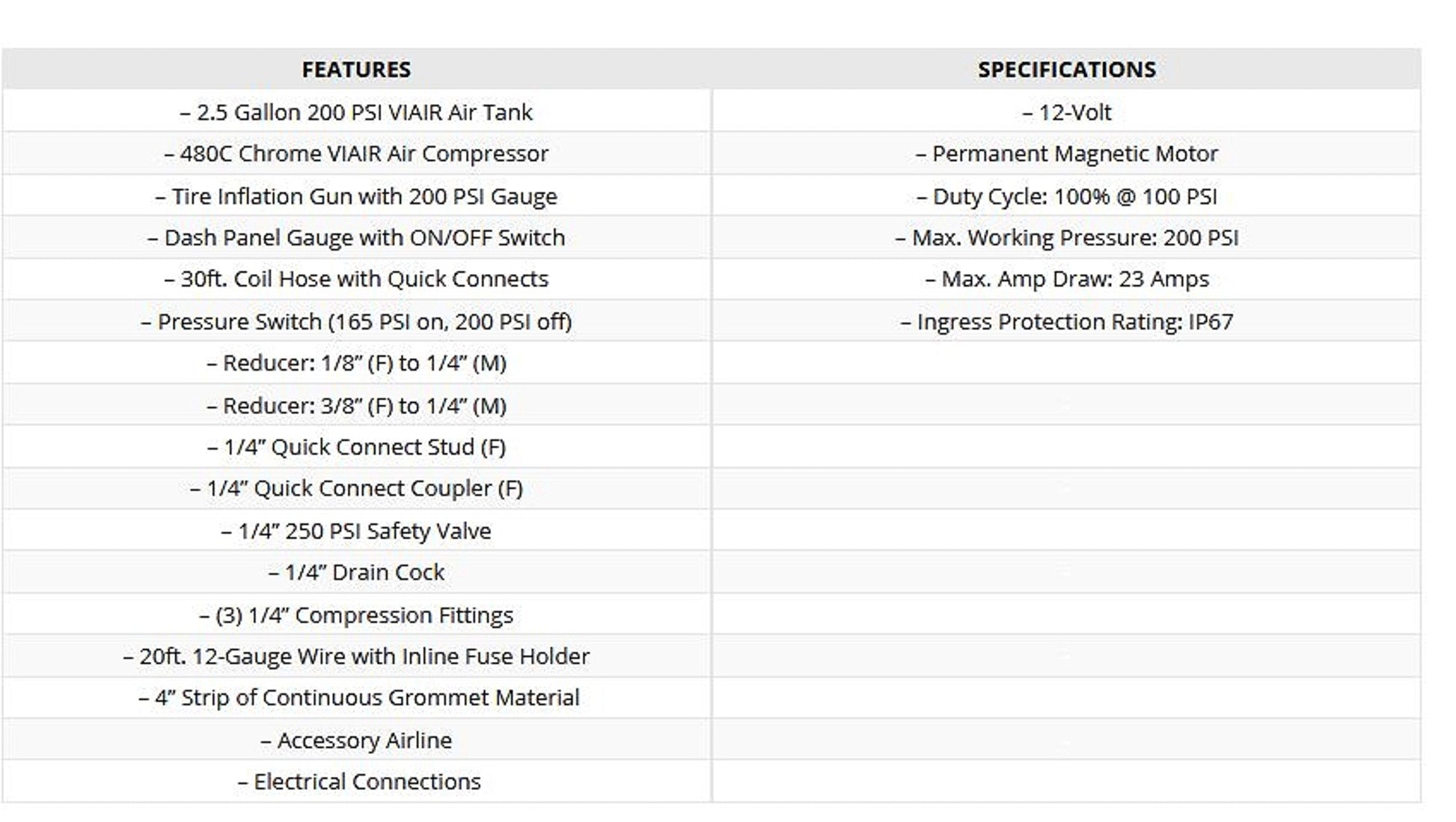
Task: Click the 30ft. Coil Hose entry
Action: click(x=356, y=278)
